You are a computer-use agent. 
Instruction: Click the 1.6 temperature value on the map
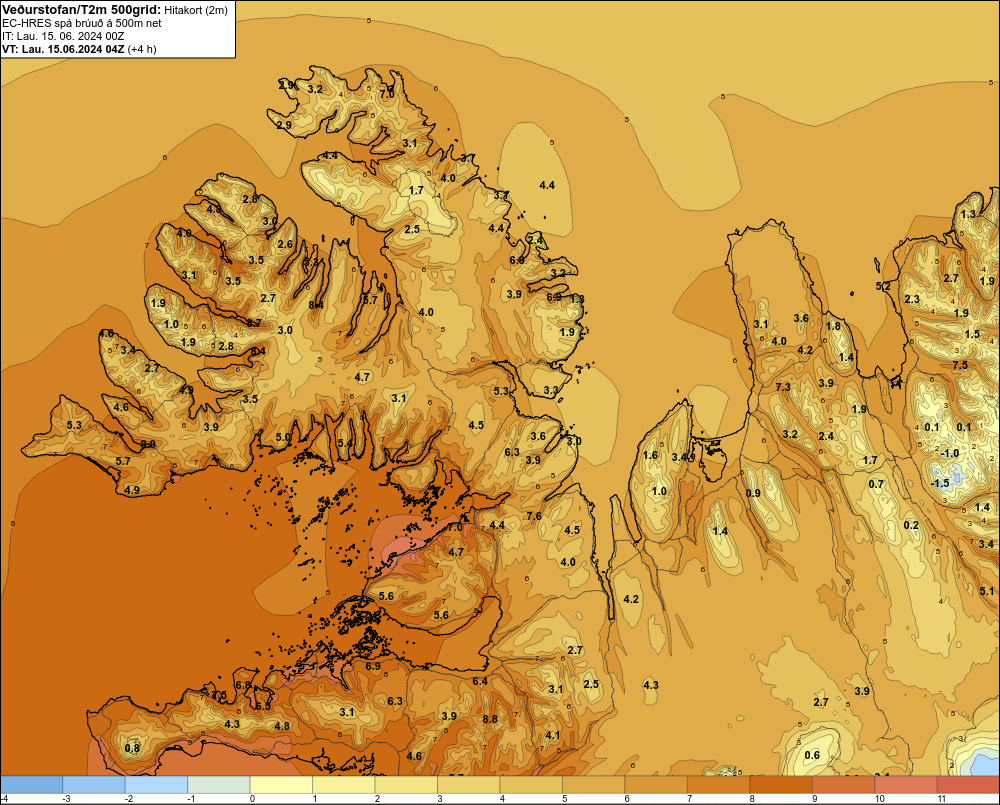(x=650, y=455)
